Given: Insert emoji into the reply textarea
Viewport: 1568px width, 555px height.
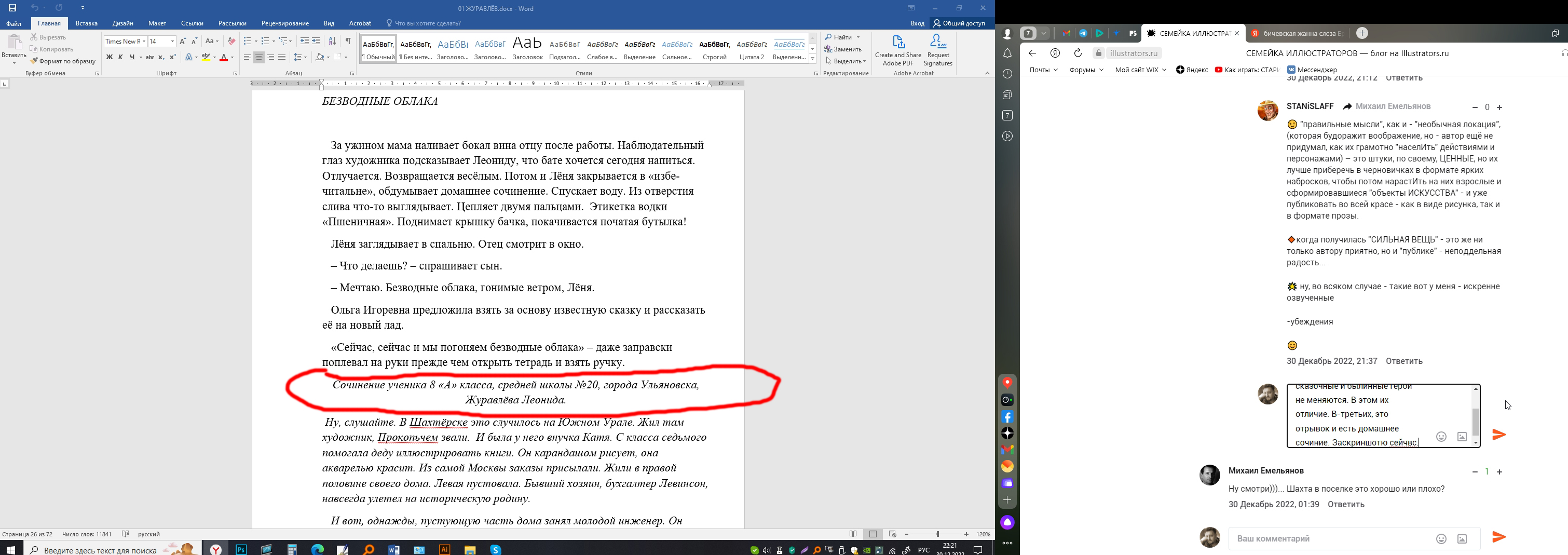Looking at the screenshot, I should [x=1441, y=436].
